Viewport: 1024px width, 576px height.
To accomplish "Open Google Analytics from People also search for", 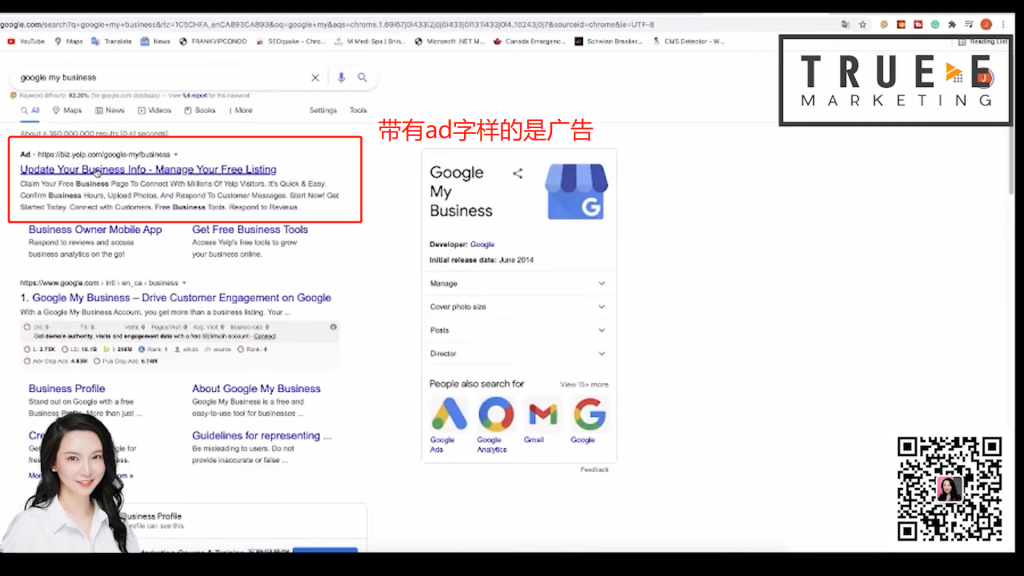I will pos(496,424).
